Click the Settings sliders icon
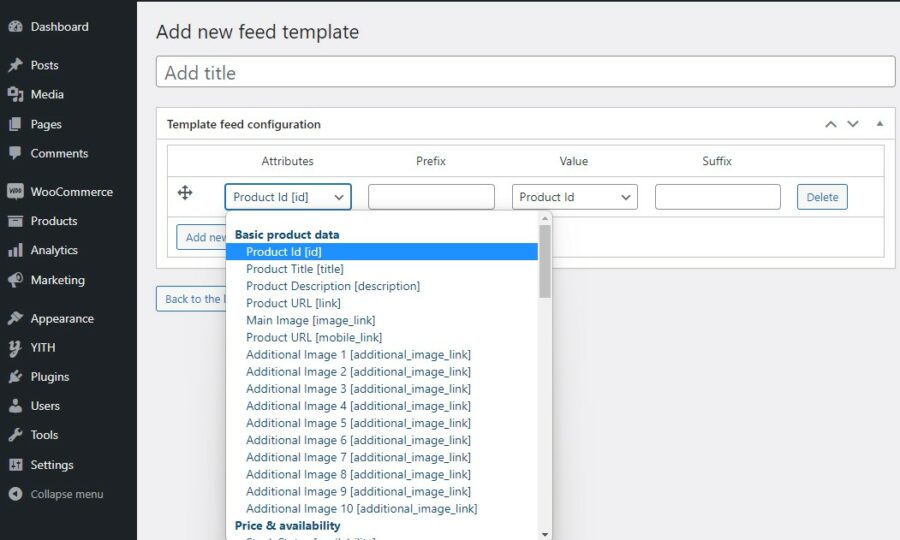Screen dimensions: 900x540 click(15, 465)
